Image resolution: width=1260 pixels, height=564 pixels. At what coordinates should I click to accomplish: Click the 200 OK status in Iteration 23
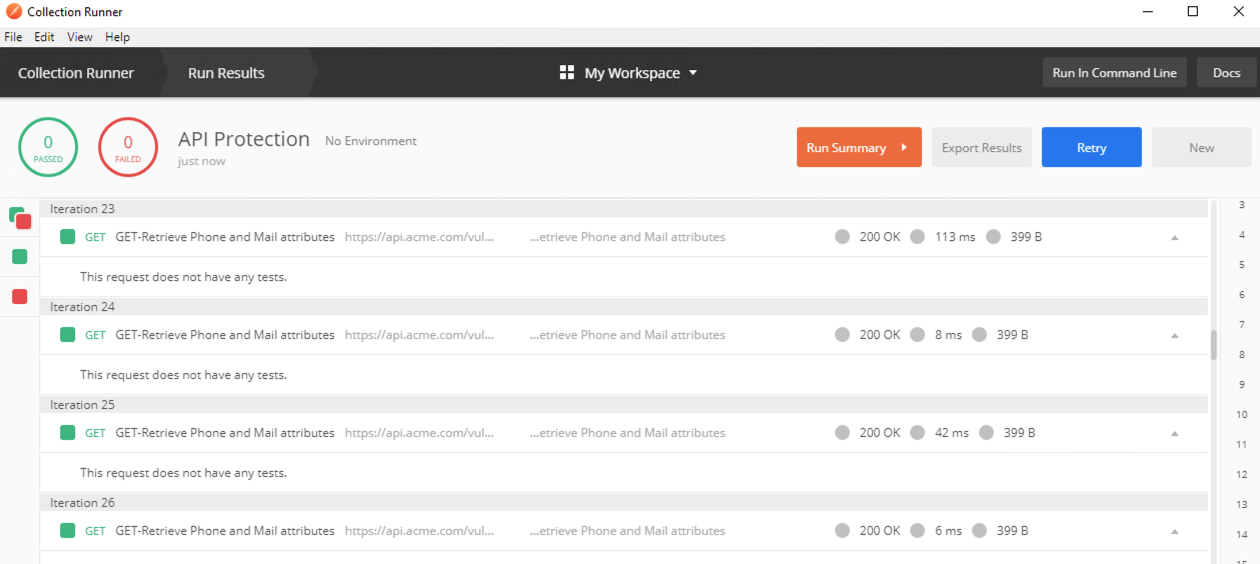coord(880,237)
